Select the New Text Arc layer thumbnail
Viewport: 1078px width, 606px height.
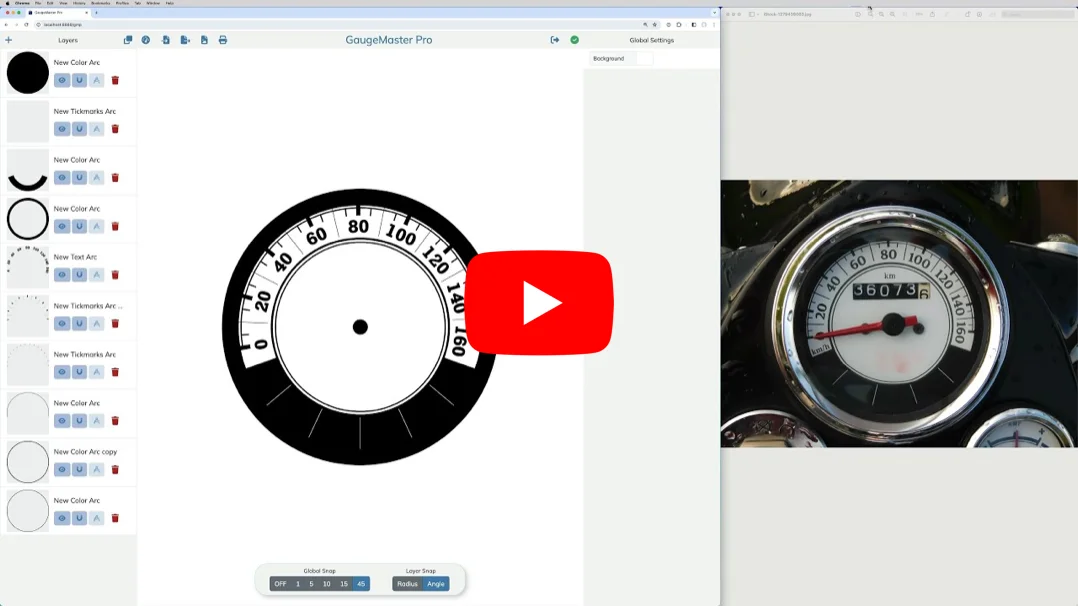28,268
